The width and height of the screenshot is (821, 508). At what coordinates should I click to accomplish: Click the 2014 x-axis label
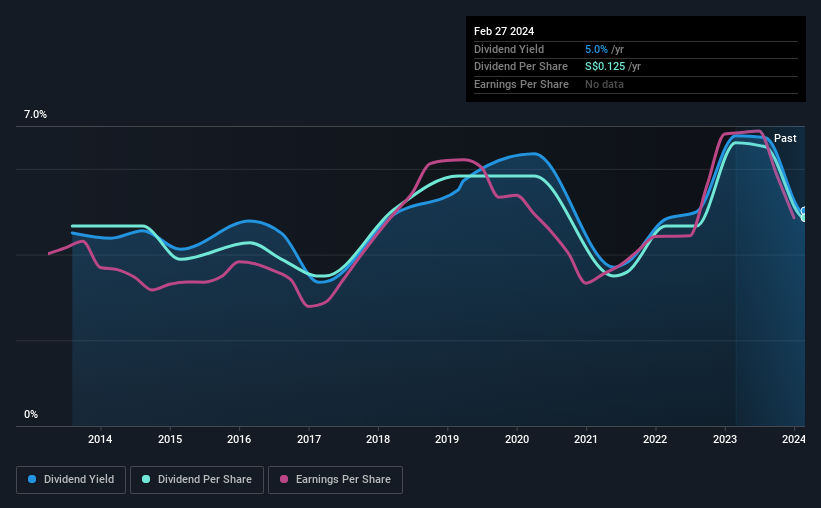click(x=100, y=439)
